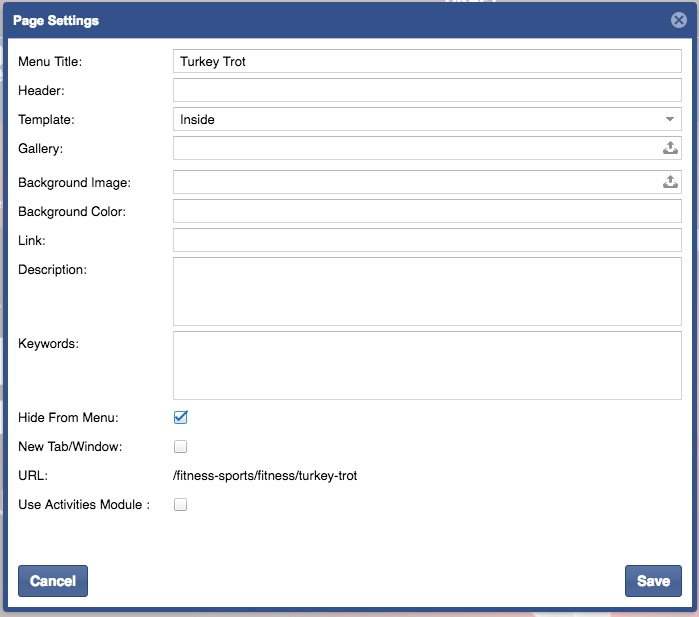Viewport: 699px width, 617px height.
Task: Focus the Header input field
Action: (x=427, y=90)
